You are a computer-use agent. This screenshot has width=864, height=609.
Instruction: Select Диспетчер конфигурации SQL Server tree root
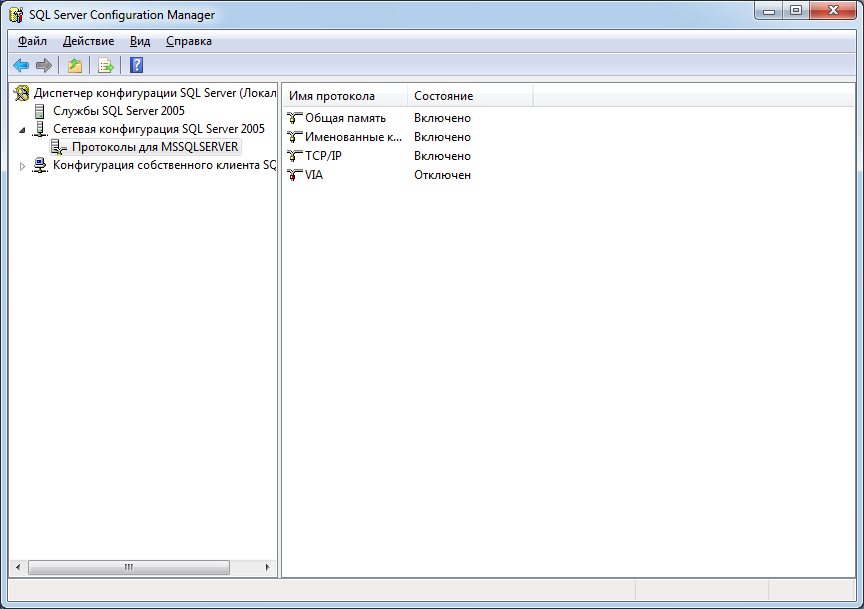(x=155, y=93)
